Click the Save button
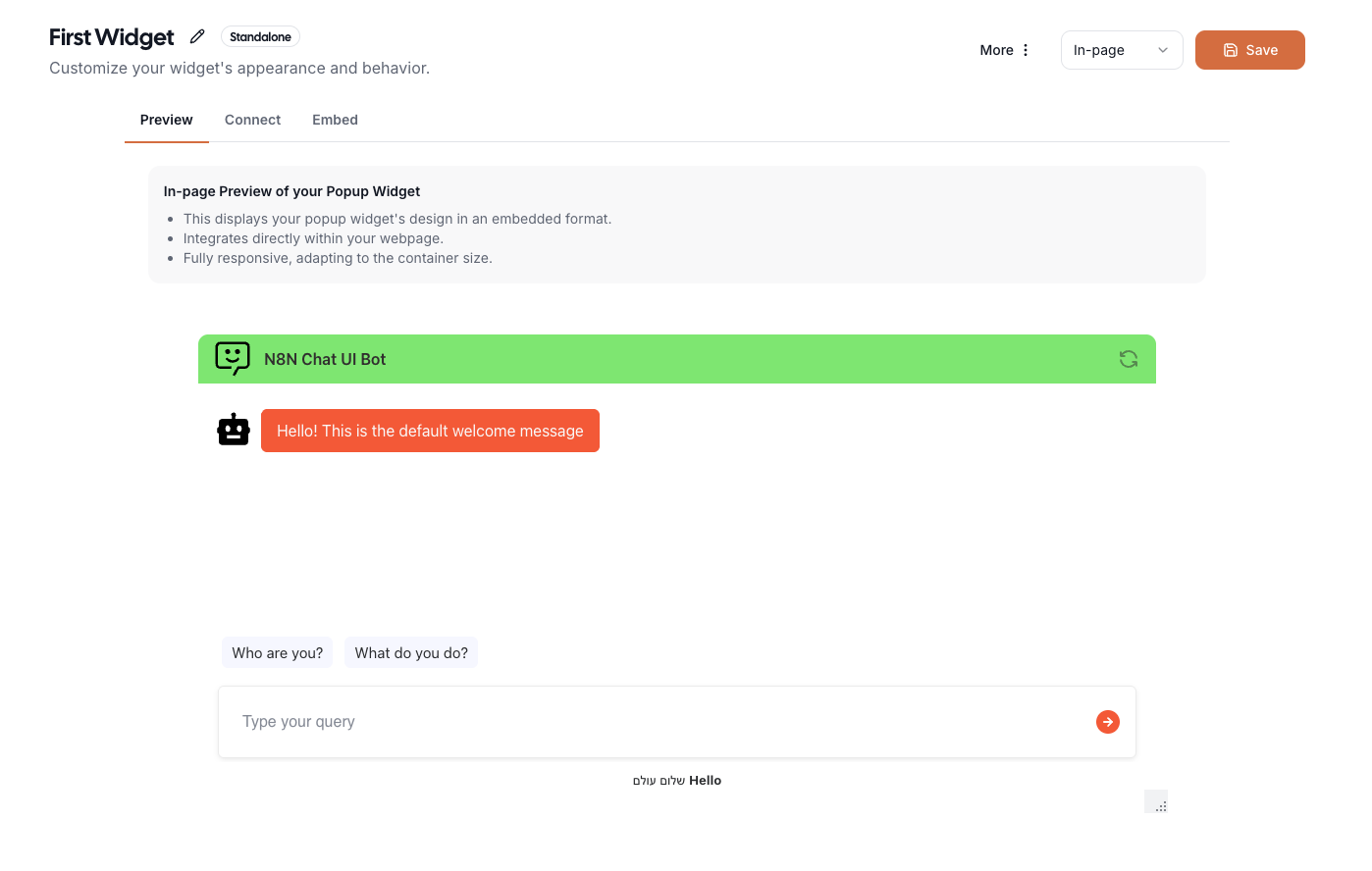The image size is (1372, 871). 1249,49
